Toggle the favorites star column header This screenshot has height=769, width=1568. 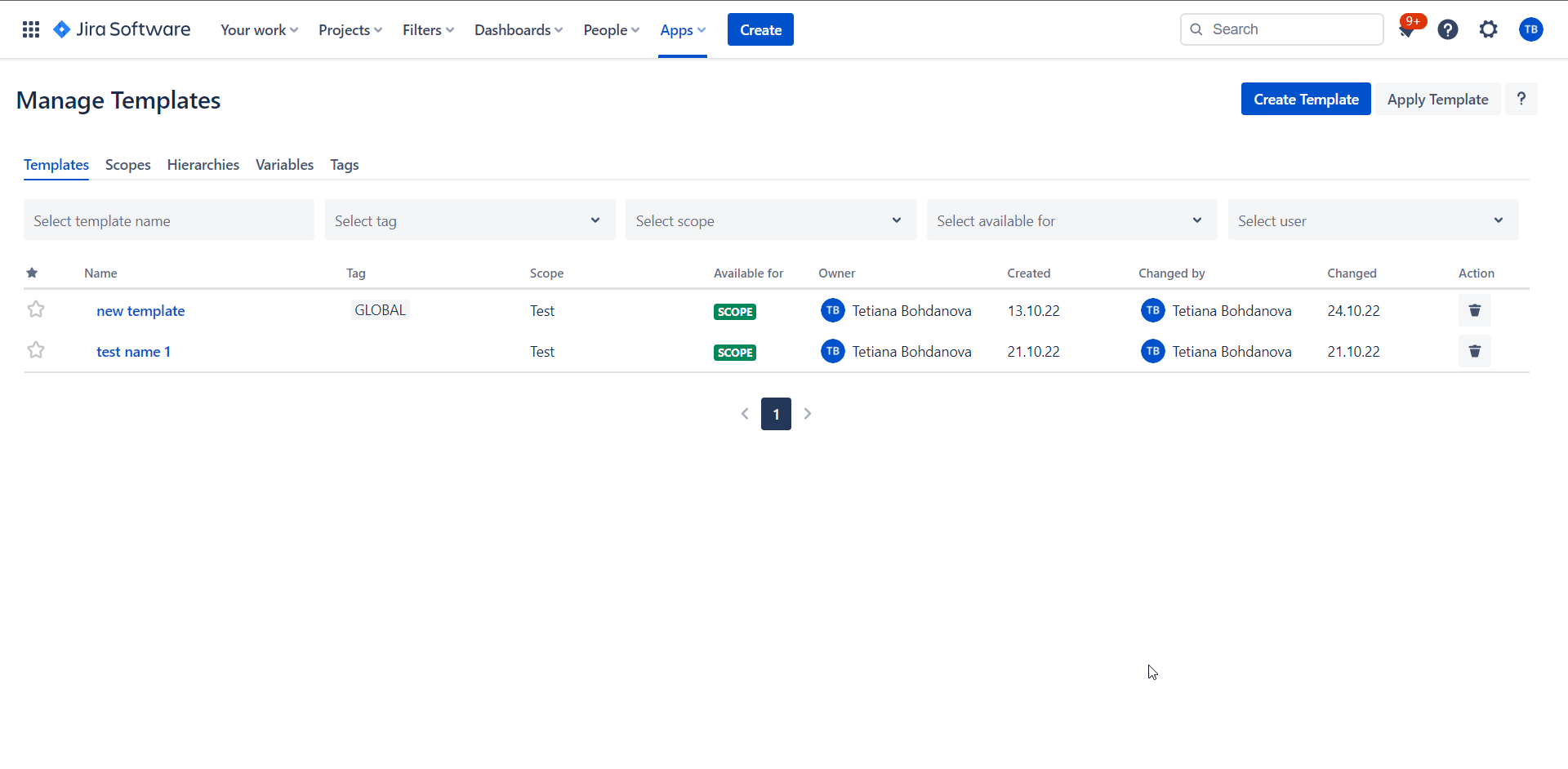(x=32, y=273)
